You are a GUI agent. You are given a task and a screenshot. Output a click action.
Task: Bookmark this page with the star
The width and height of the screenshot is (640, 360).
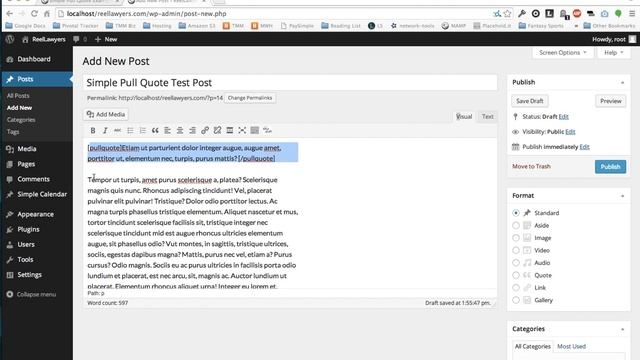507,13
